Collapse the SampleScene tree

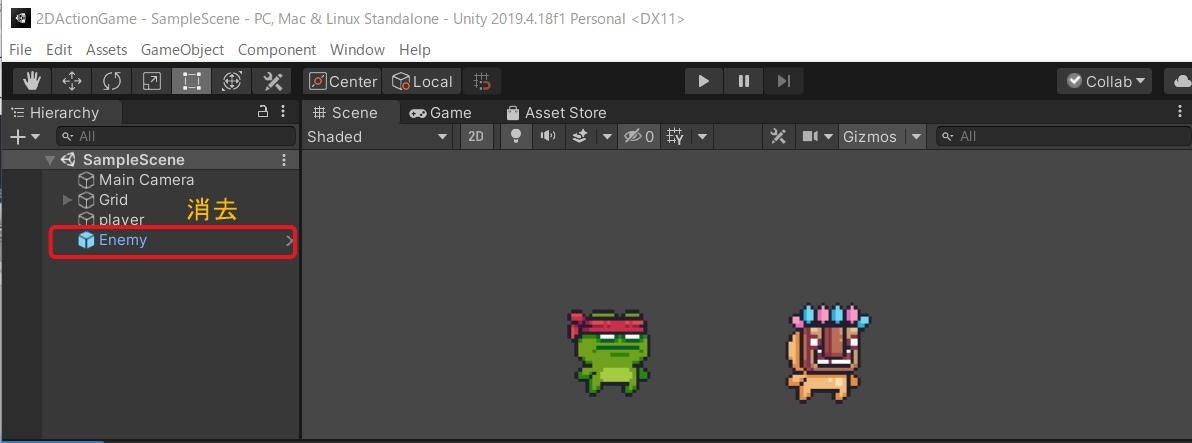[50, 160]
